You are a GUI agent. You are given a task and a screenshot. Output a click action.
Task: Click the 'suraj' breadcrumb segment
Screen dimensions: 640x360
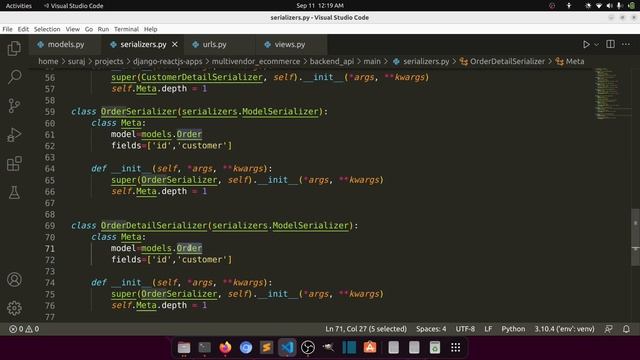pos(76,61)
